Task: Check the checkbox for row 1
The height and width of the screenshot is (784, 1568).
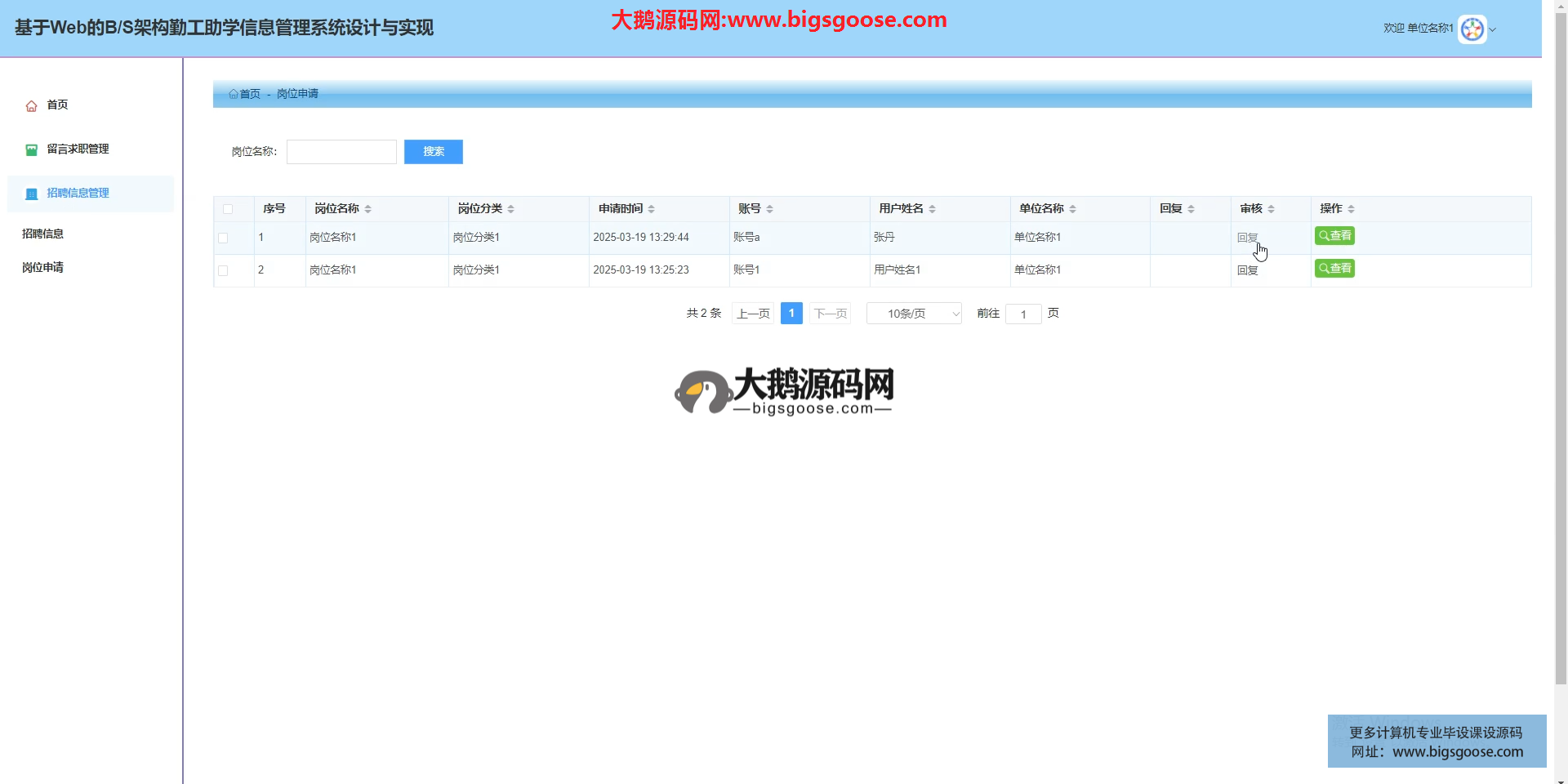Action: click(x=223, y=238)
